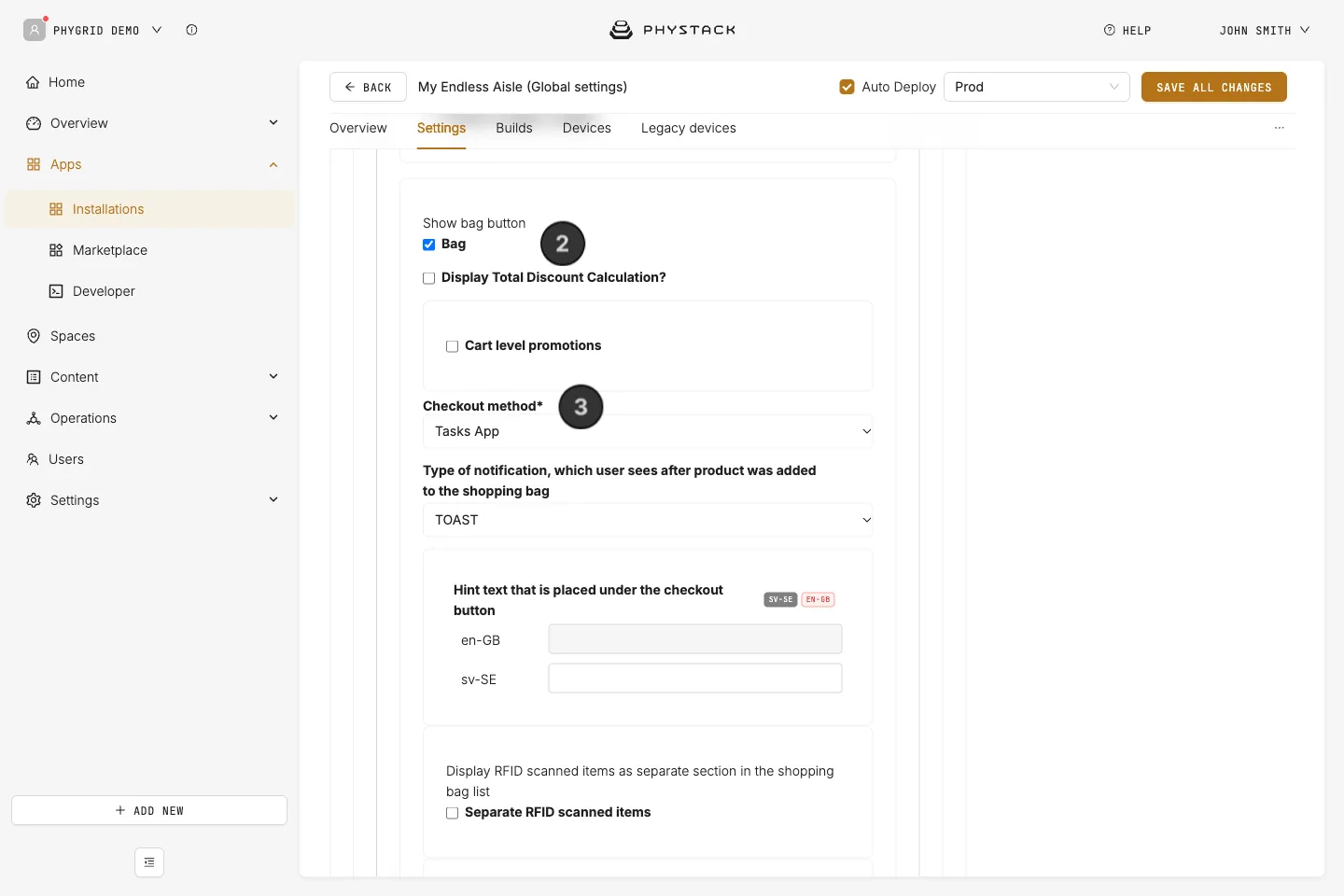This screenshot has width=1344, height=896.
Task: Open the Checkout method dropdown
Action: tap(648, 431)
